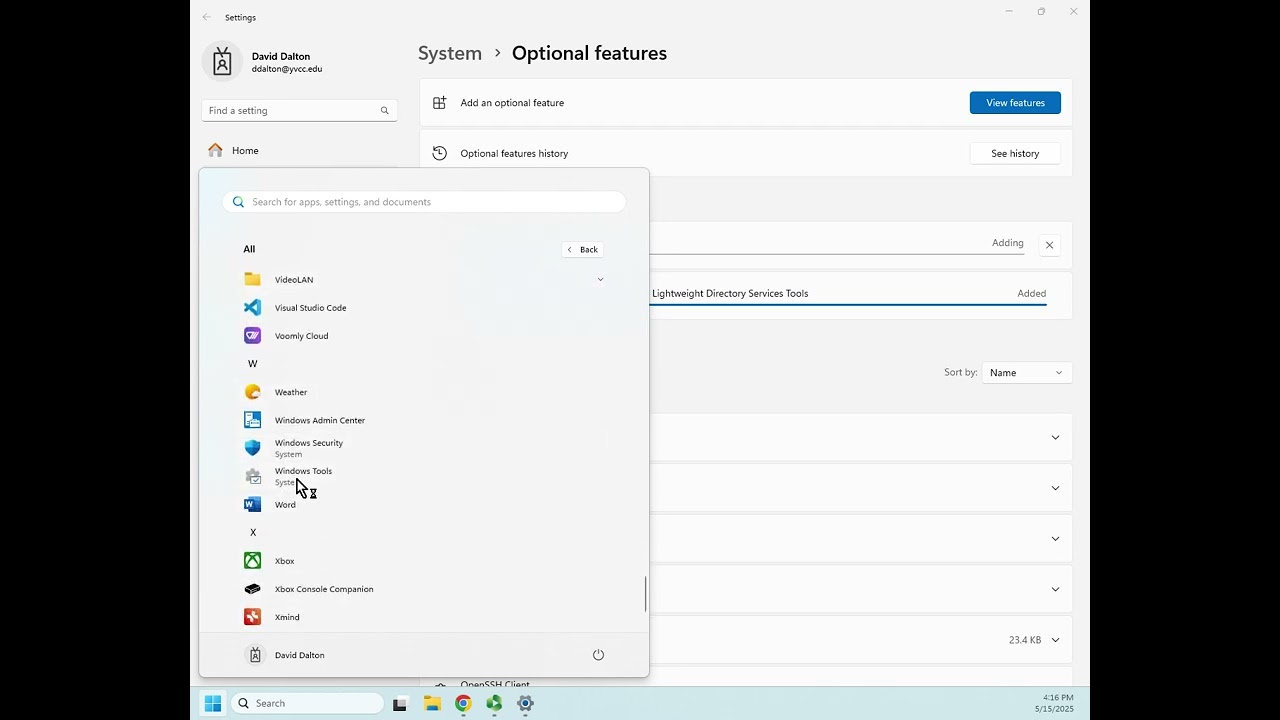Open the Sort by Name dropdown
This screenshot has height=720, width=1280.
1027,373
